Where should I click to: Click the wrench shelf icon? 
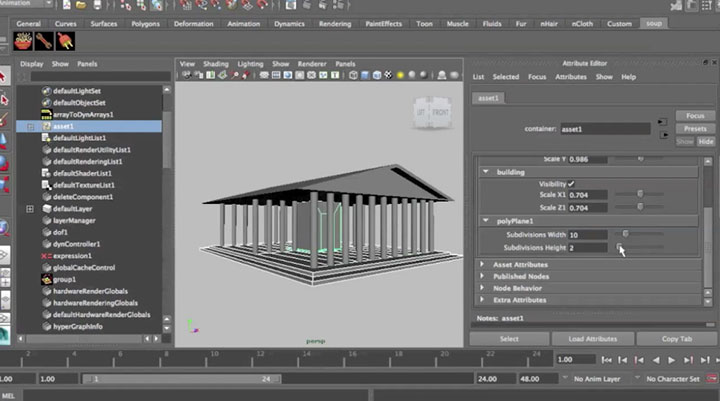pos(44,41)
